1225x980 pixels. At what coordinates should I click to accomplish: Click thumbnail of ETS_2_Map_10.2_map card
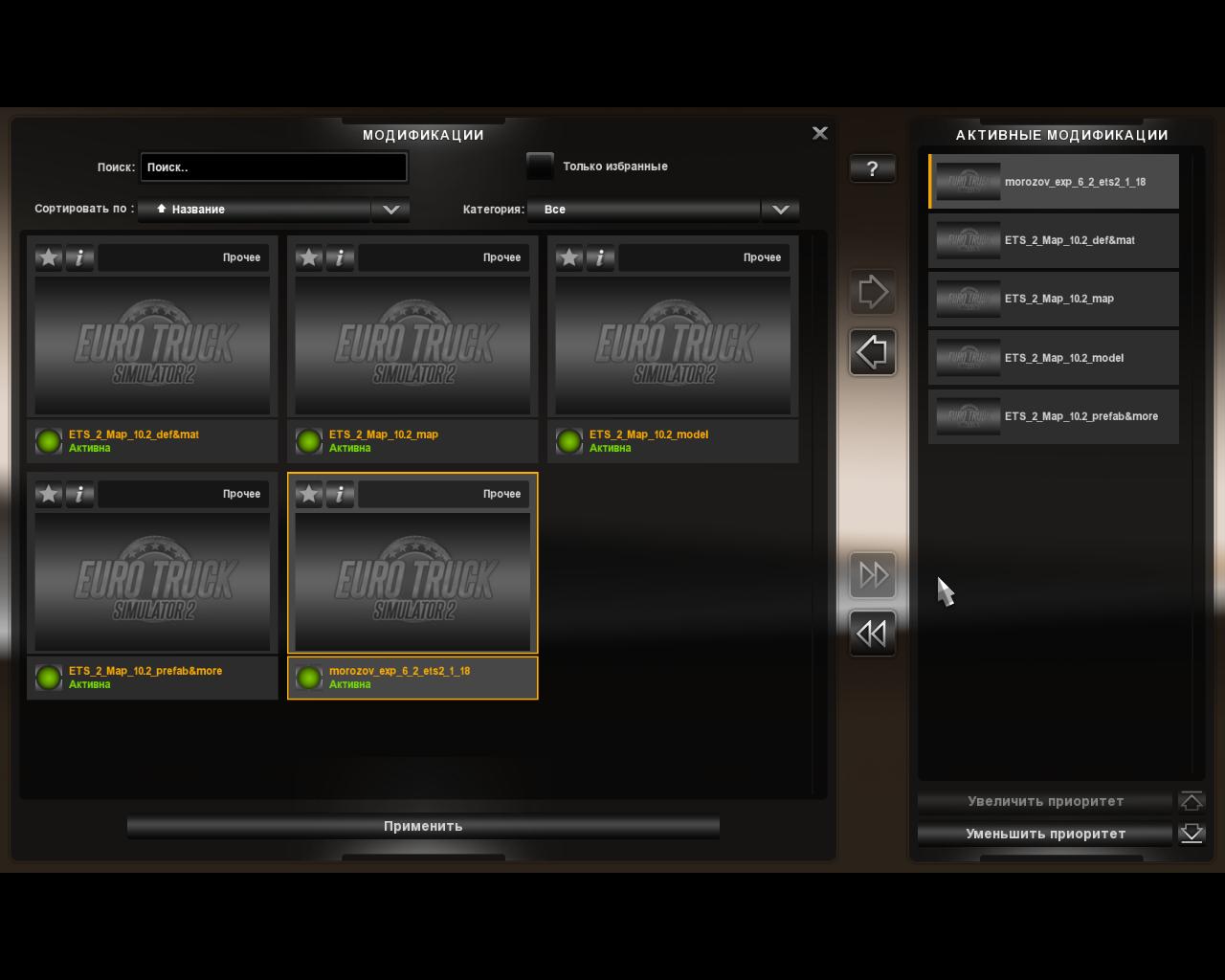click(x=412, y=345)
